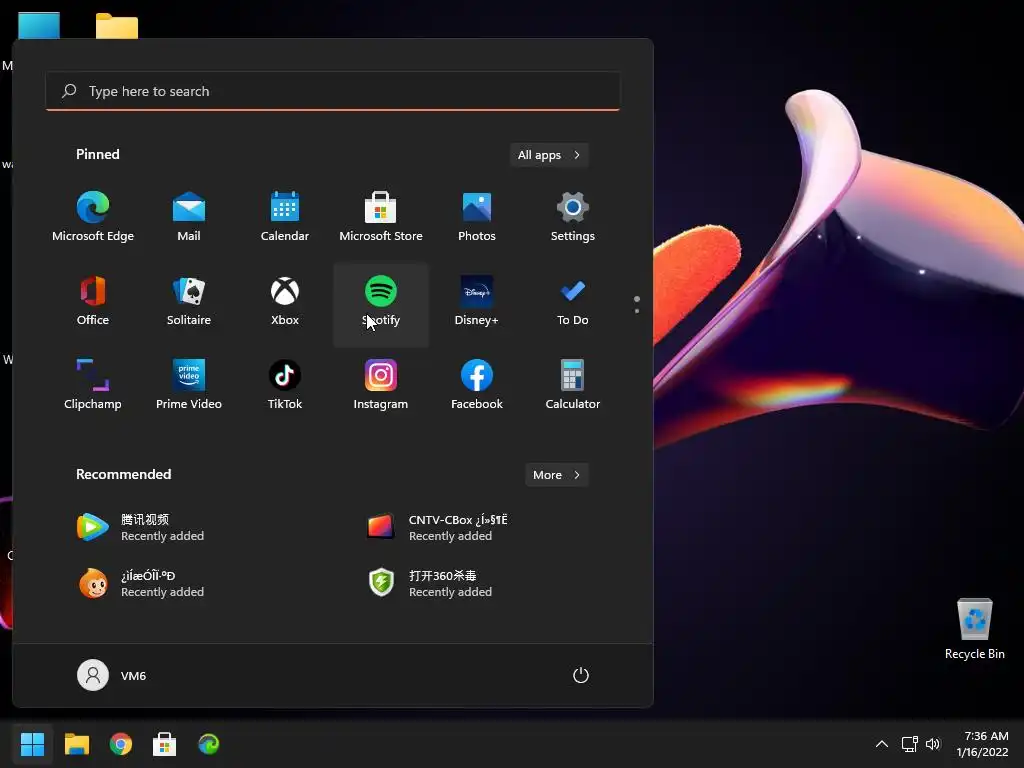
Task: Launch the Xbox app
Action: click(x=285, y=302)
